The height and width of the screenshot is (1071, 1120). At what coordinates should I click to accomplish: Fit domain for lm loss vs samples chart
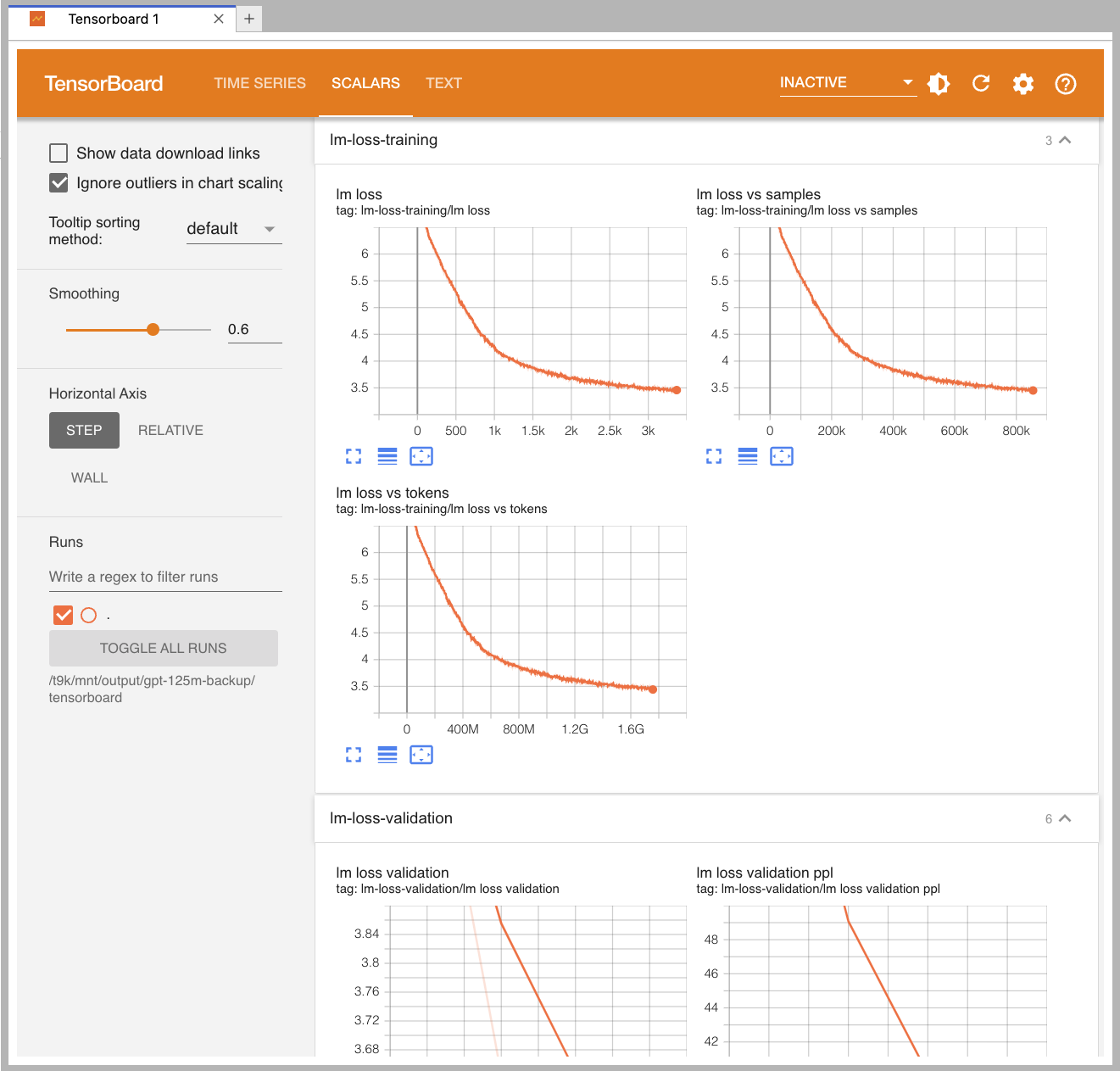782,456
